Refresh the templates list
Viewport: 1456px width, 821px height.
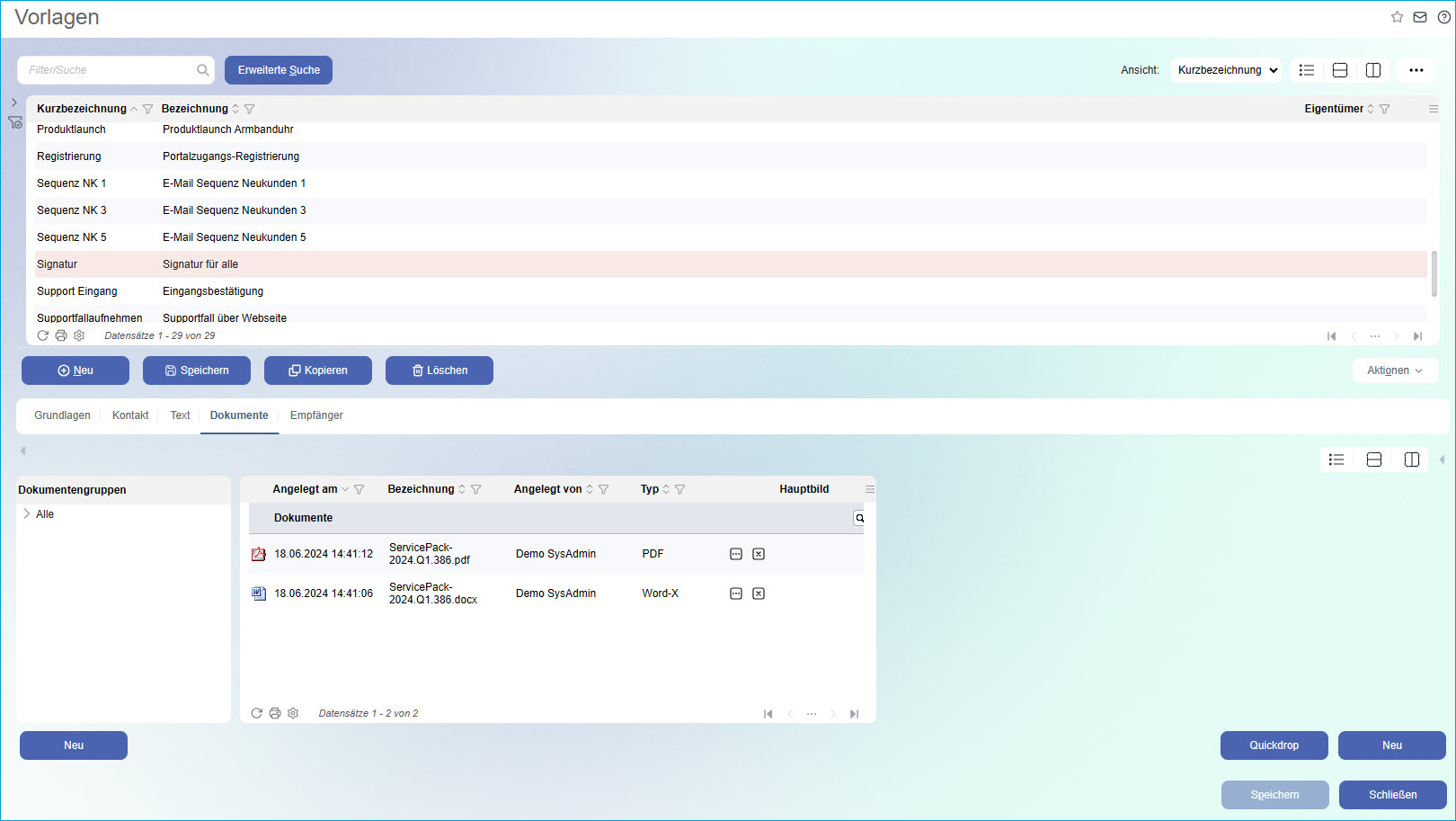pos(43,335)
